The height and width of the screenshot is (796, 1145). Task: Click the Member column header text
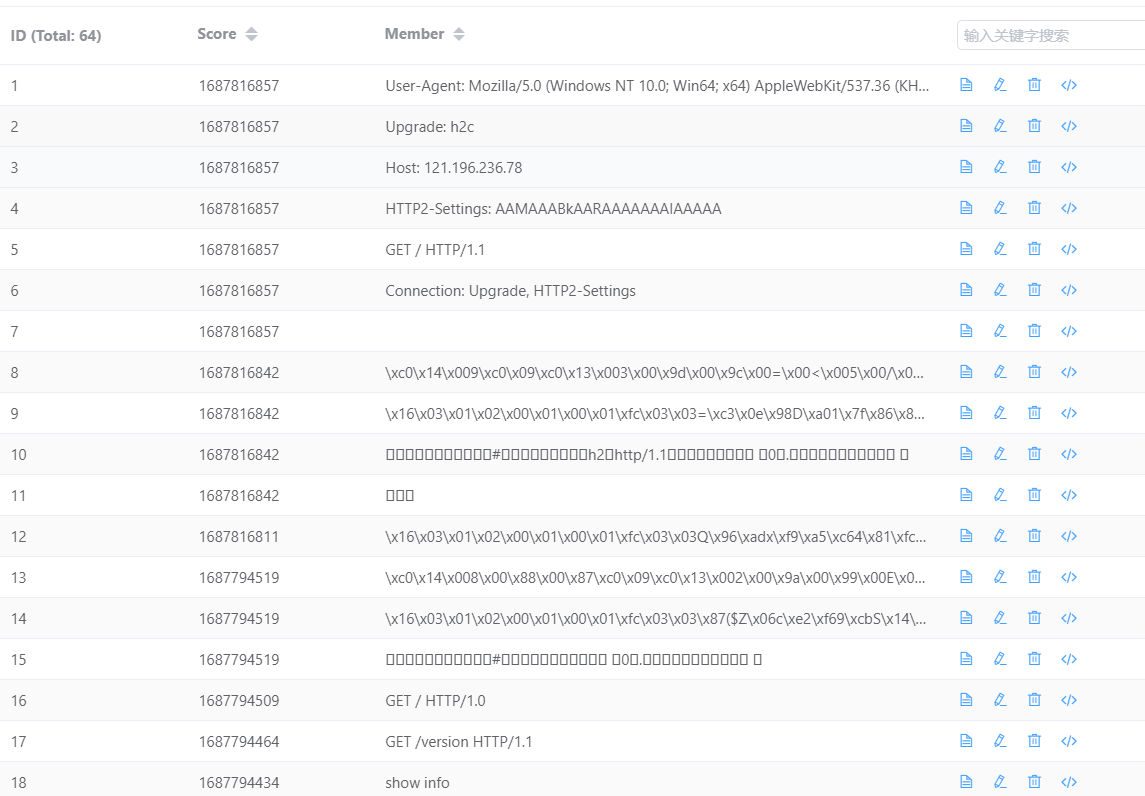point(414,34)
